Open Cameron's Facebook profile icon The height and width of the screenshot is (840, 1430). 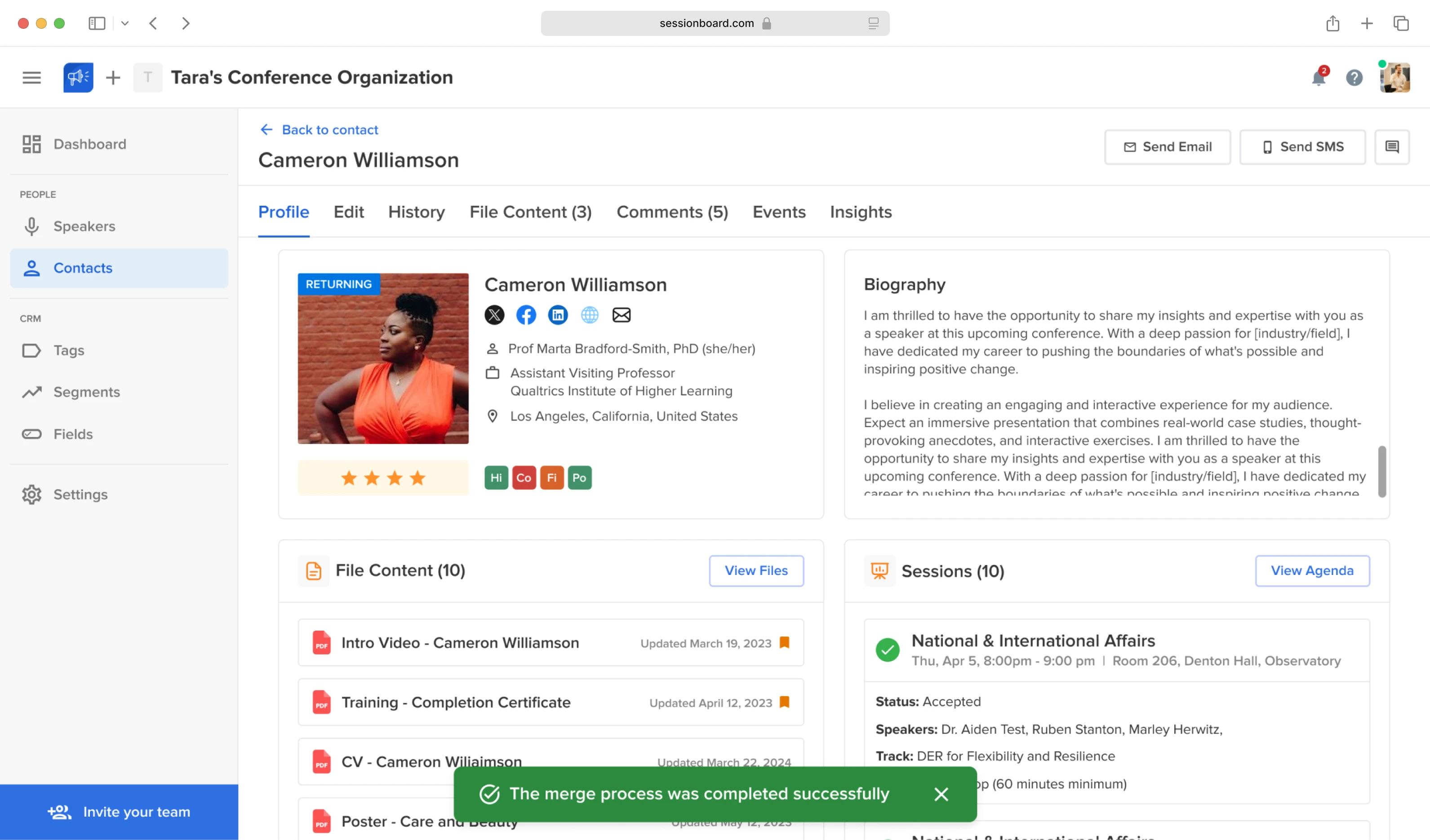(526, 315)
